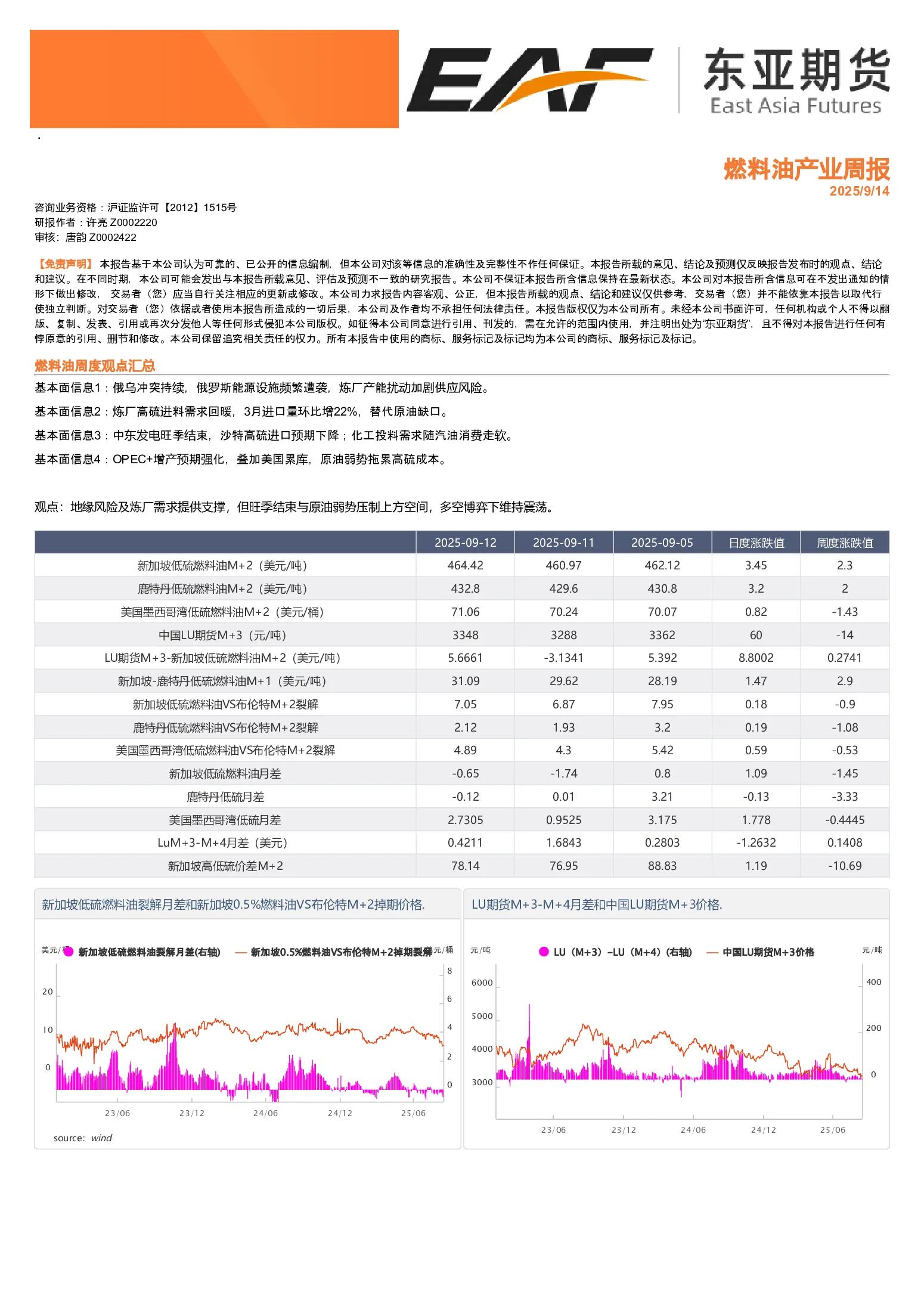Click the right chart title LU期货M+3-M+4月差
This screenshot has width=924, height=1295.
pos(597,904)
